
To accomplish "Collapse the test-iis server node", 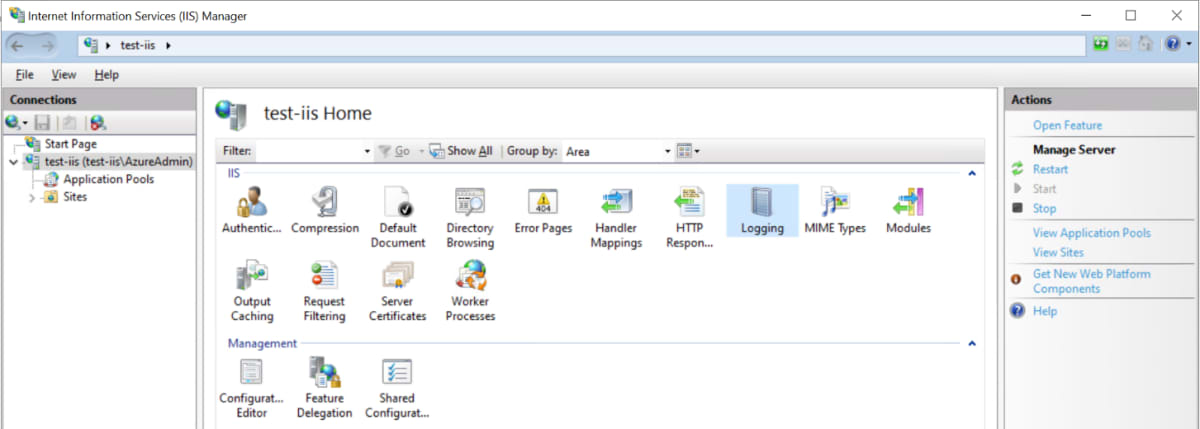I will point(13,161).
